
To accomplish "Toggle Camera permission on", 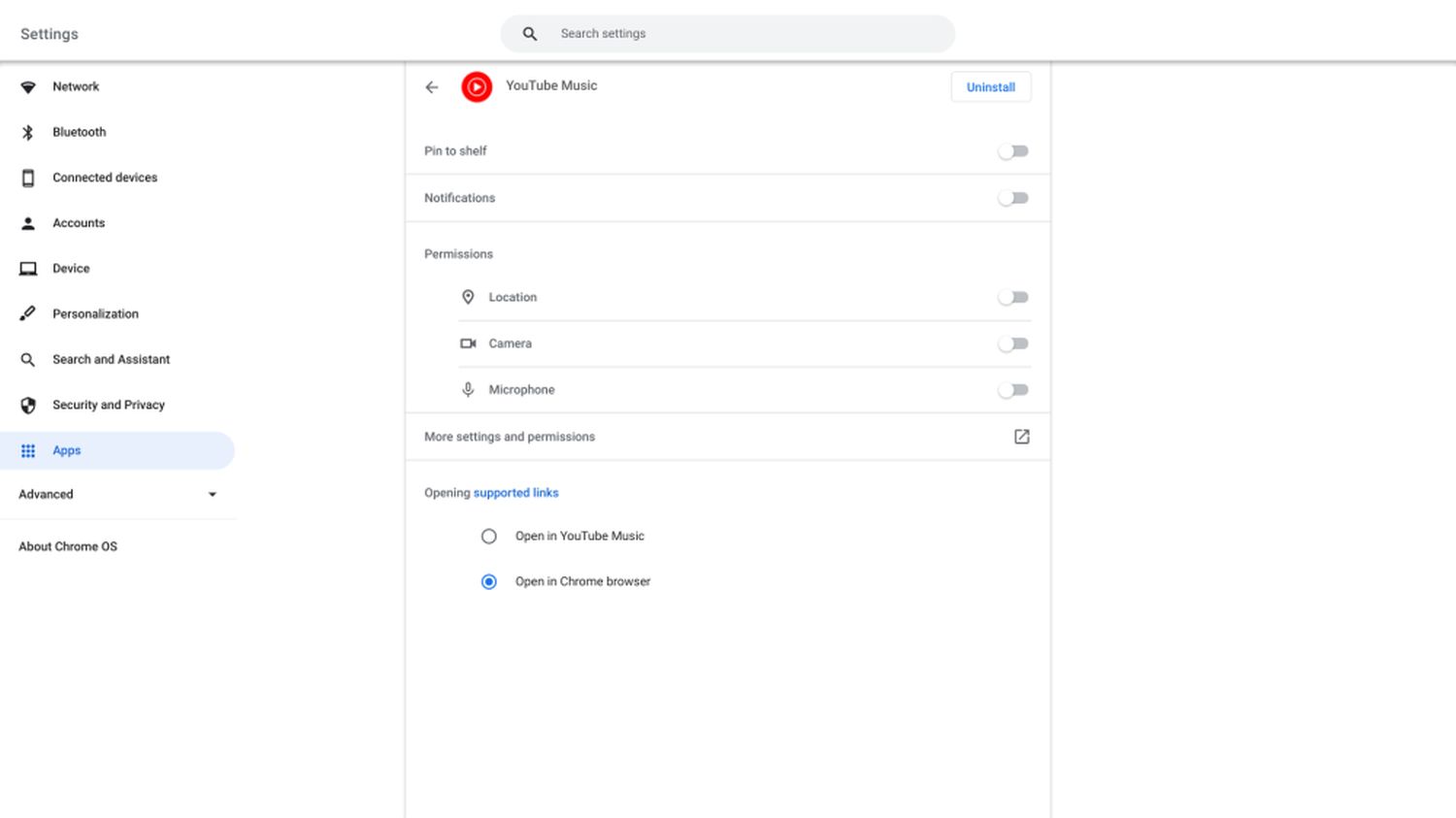I will point(1012,344).
